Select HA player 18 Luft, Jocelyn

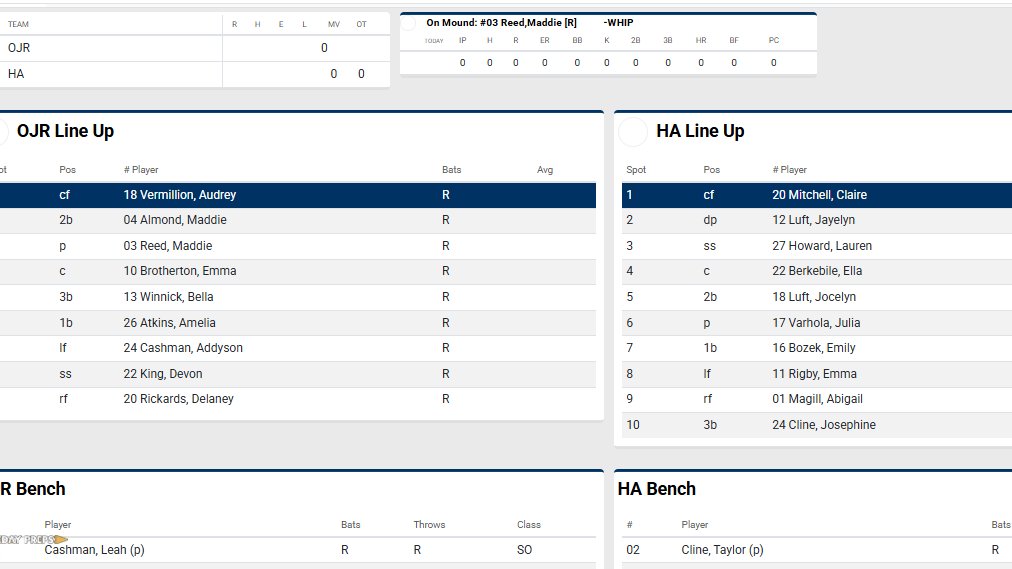tap(814, 297)
